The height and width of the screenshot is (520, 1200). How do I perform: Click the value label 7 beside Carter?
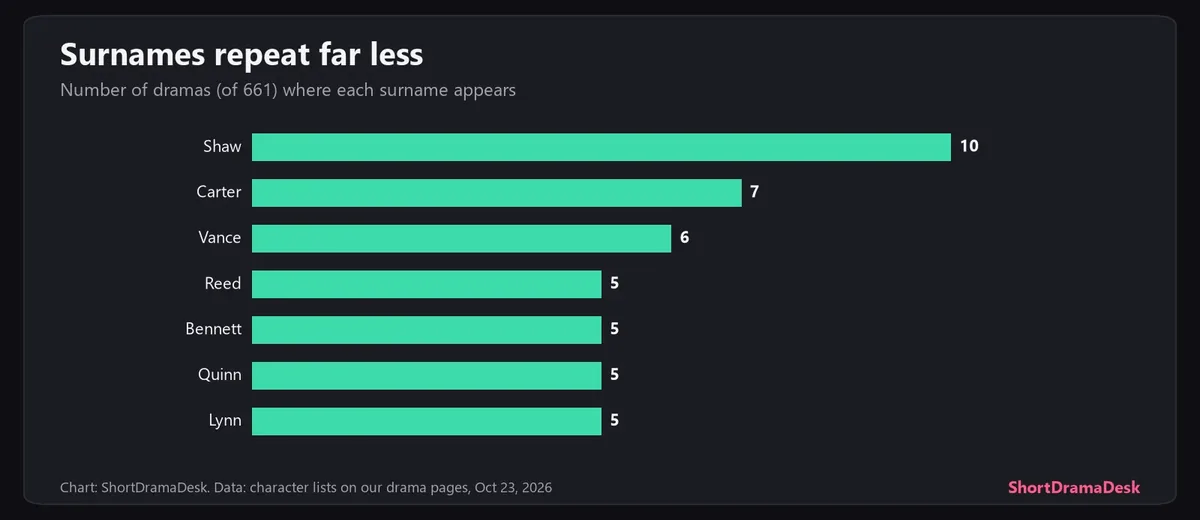pos(755,192)
